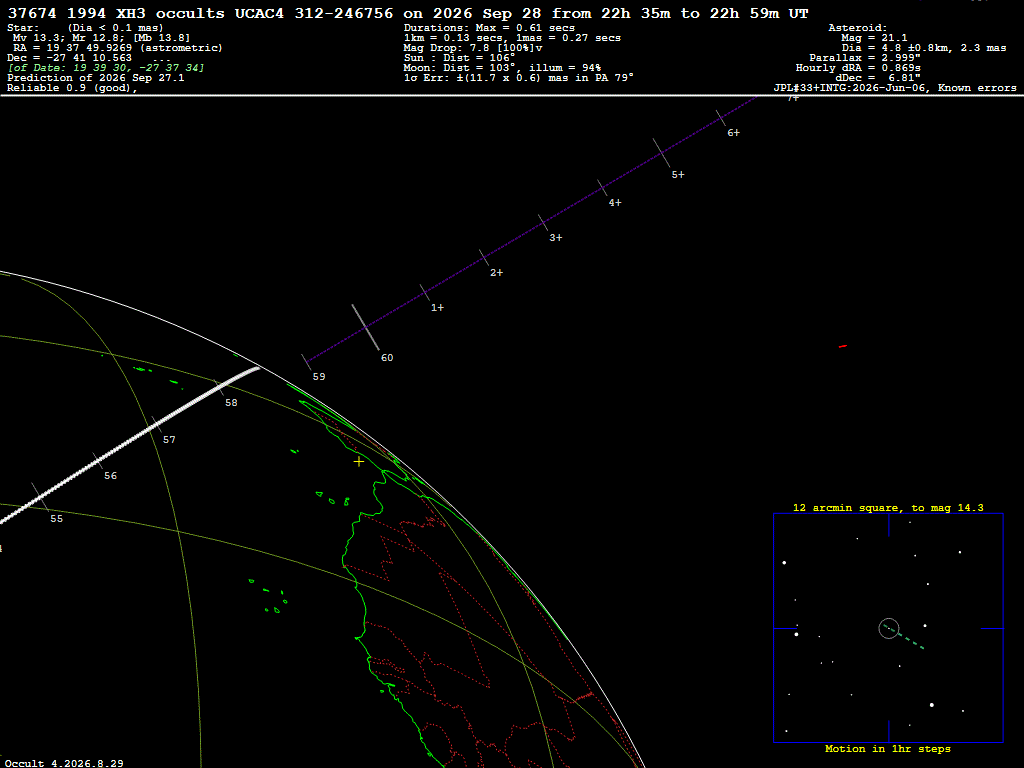Click the event title line with 37674 1994 XH3
Viewport: 1024px width, 768px height.
(408, 13)
